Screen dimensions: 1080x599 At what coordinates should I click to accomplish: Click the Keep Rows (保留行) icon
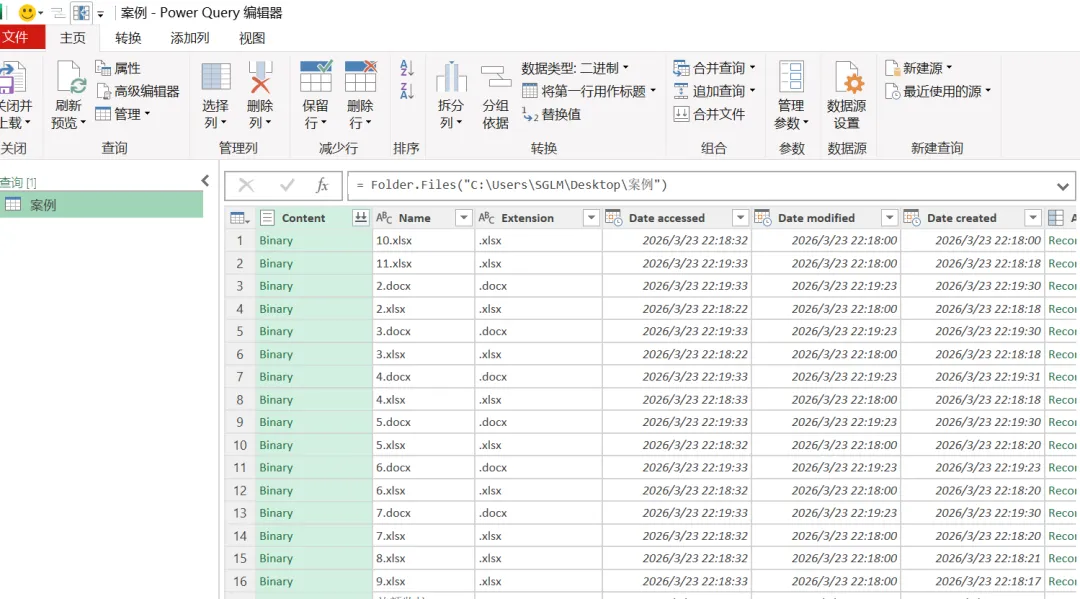click(315, 77)
